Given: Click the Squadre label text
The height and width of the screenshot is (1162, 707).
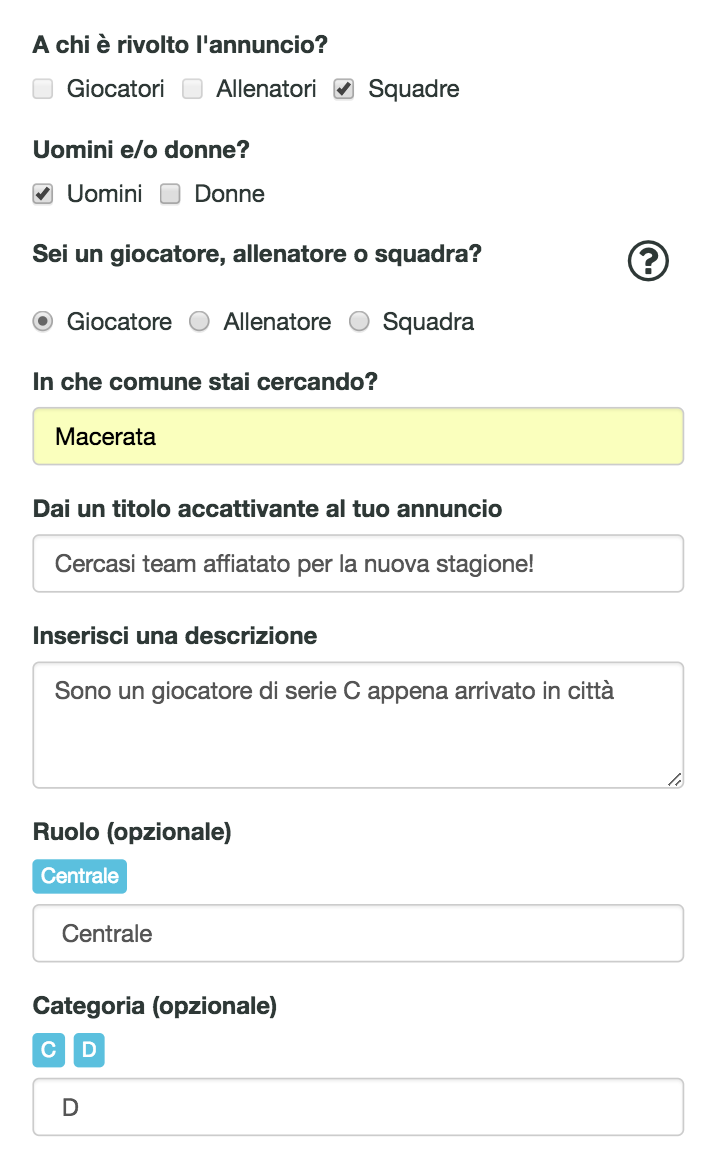Looking at the screenshot, I should pos(414,89).
